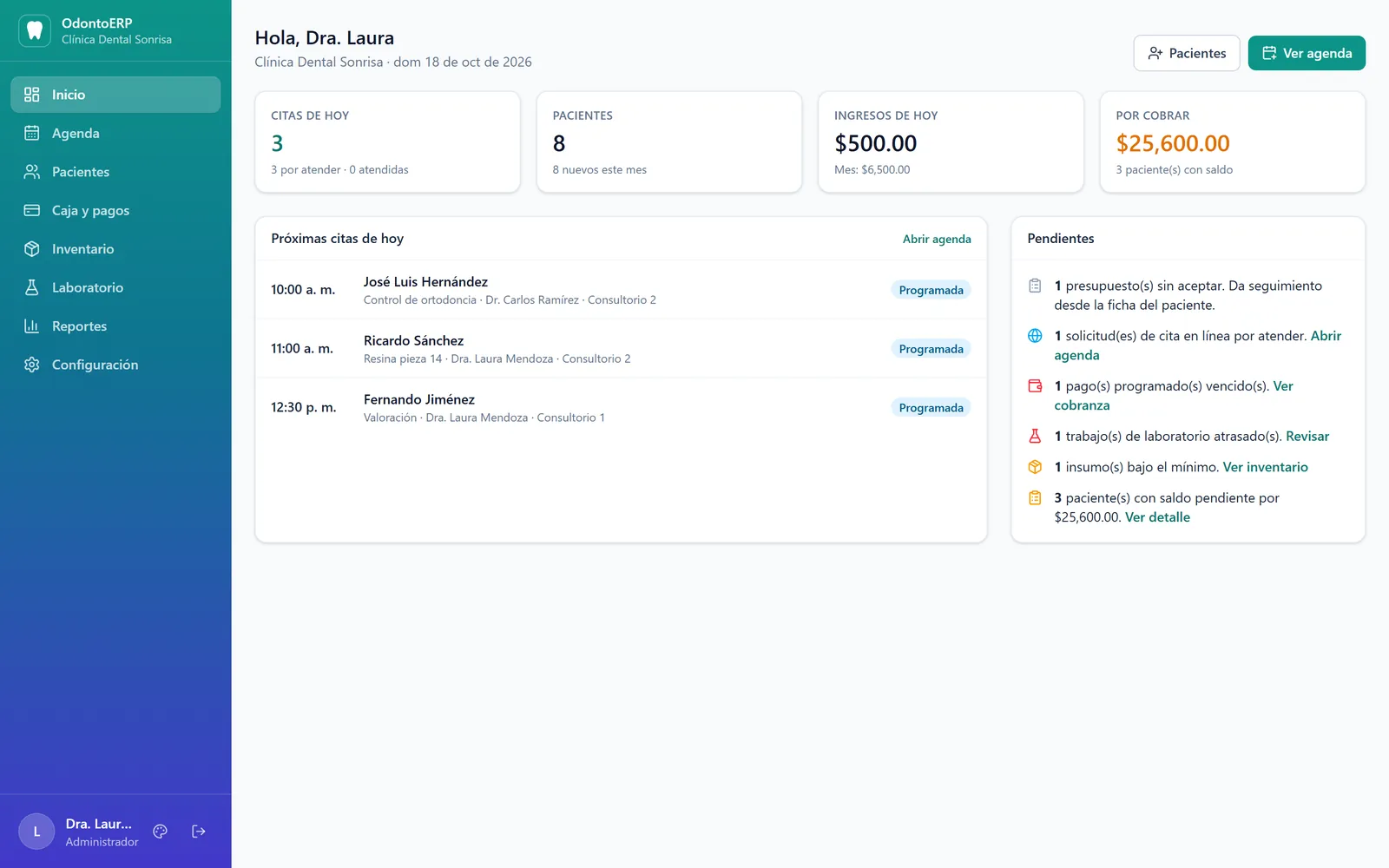Click the Ver inventario link

pyautogui.click(x=1265, y=467)
